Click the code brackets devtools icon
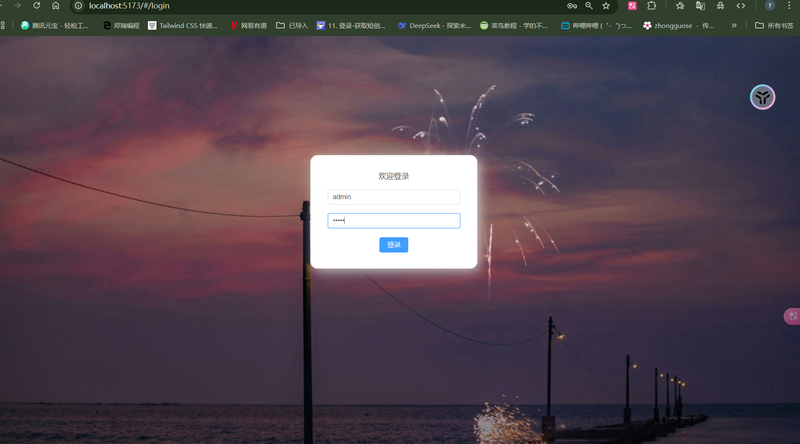This screenshot has width=800, height=444. coord(741,6)
